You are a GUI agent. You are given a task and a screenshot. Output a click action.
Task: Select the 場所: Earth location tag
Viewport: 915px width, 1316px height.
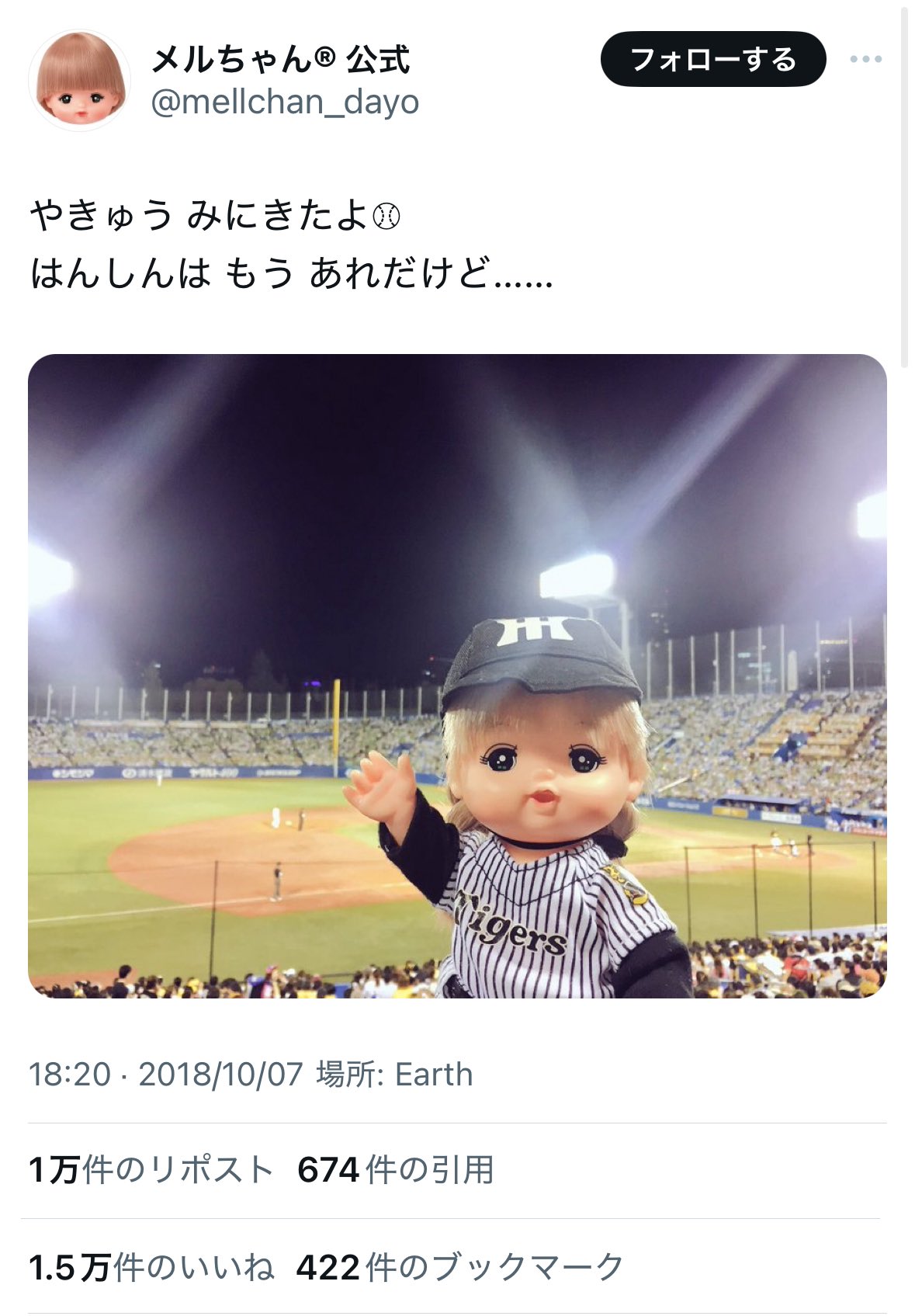tap(394, 1075)
